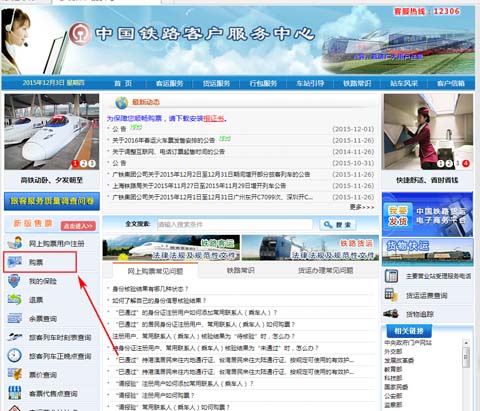Click the up arrow of 相关链接 scrollbar
The height and width of the screenshot is (411, 480).
(466, 342)
